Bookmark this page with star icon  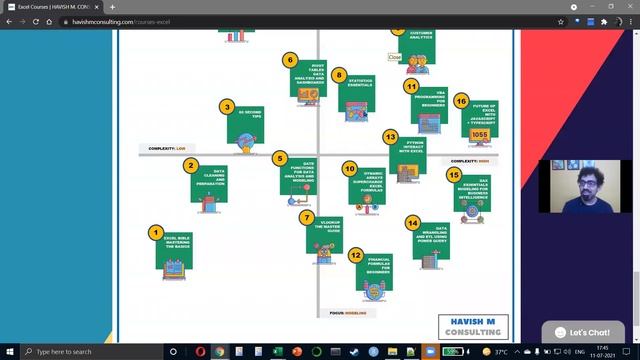(x=561, y=22)
